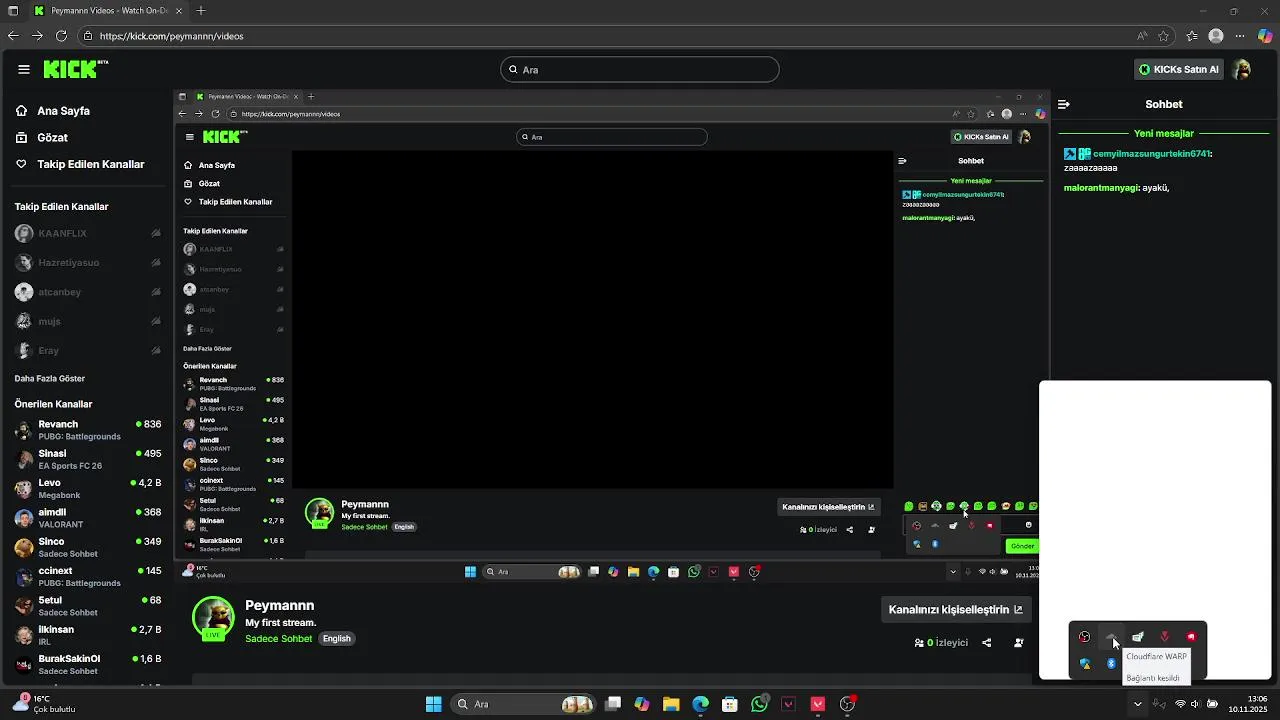Open Microsoft Store from the taskbar
This screenshot has height=720, width=1280.
730,704
